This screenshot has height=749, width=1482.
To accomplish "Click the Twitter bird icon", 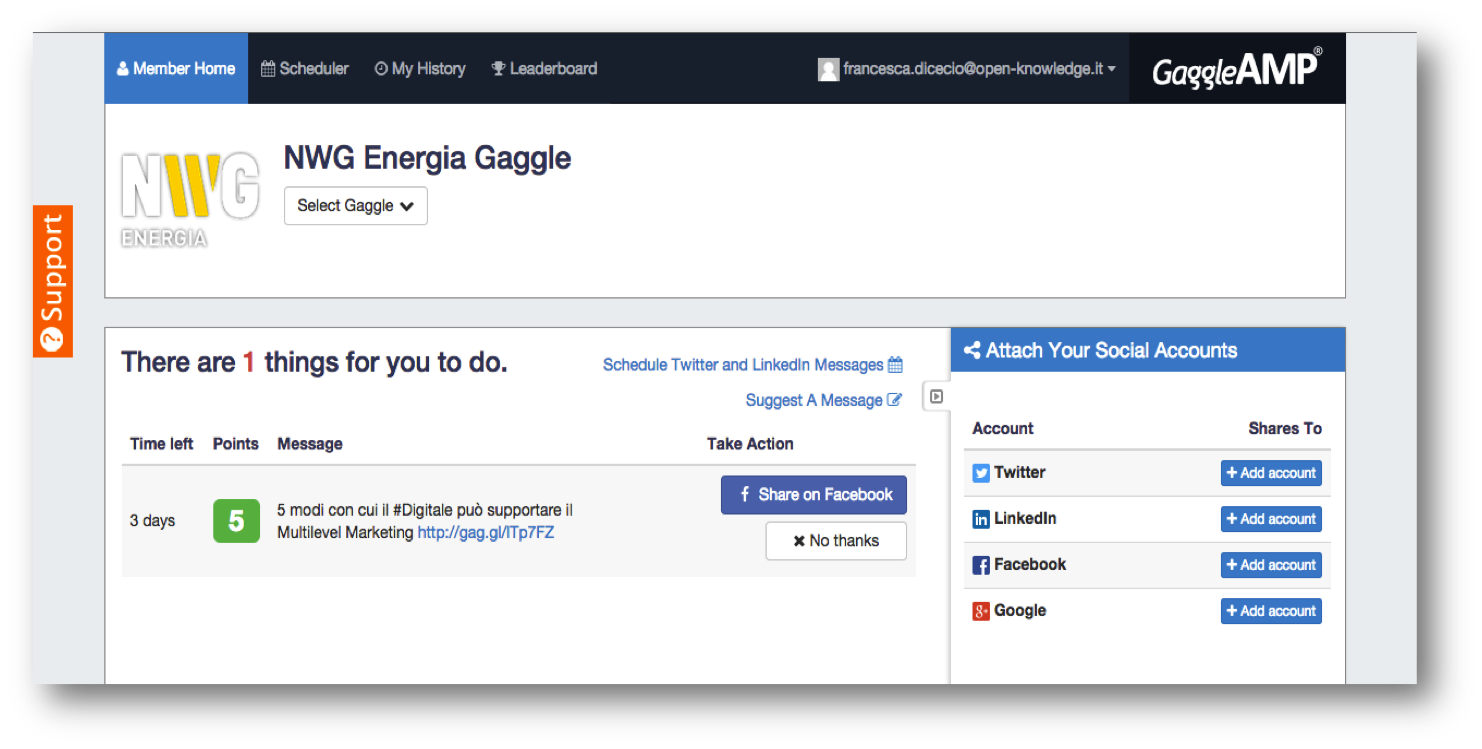I will [981, 473].
